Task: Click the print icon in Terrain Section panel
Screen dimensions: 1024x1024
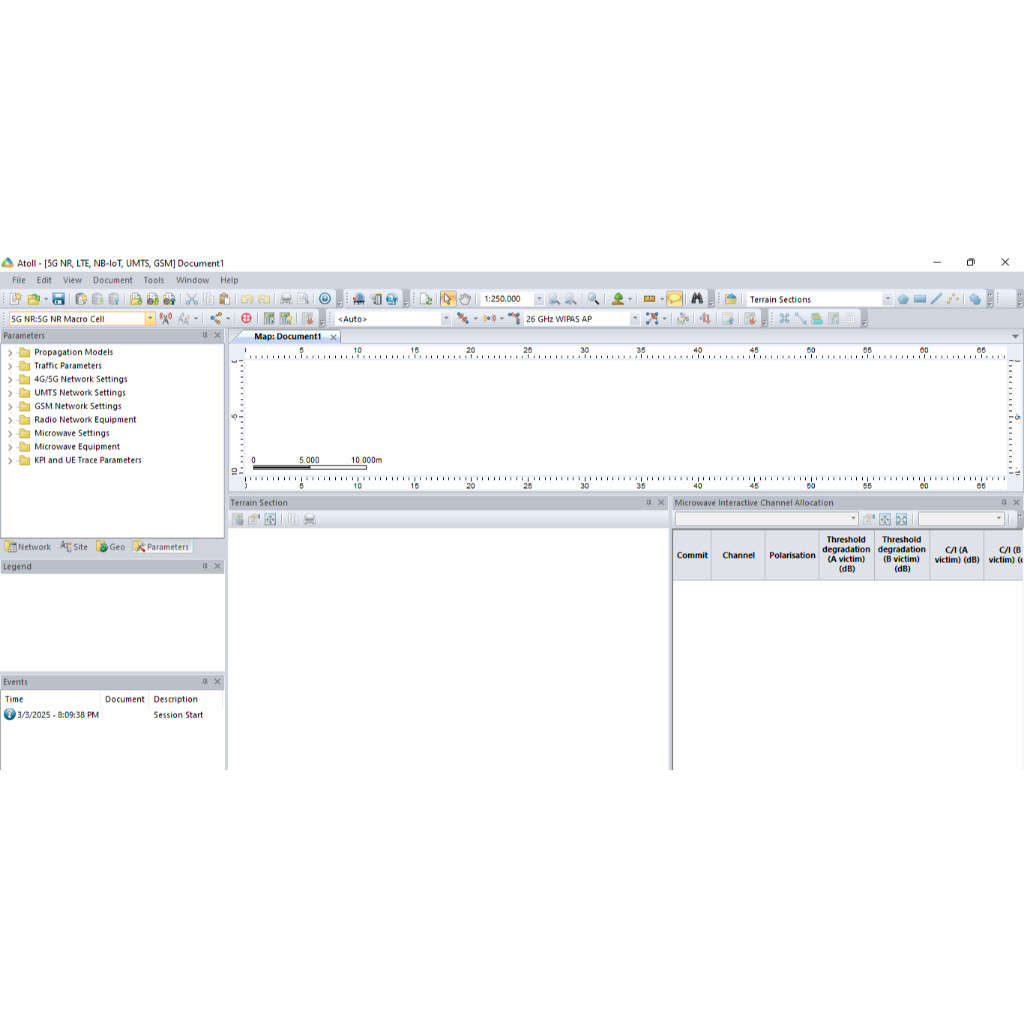Action: 310,519
